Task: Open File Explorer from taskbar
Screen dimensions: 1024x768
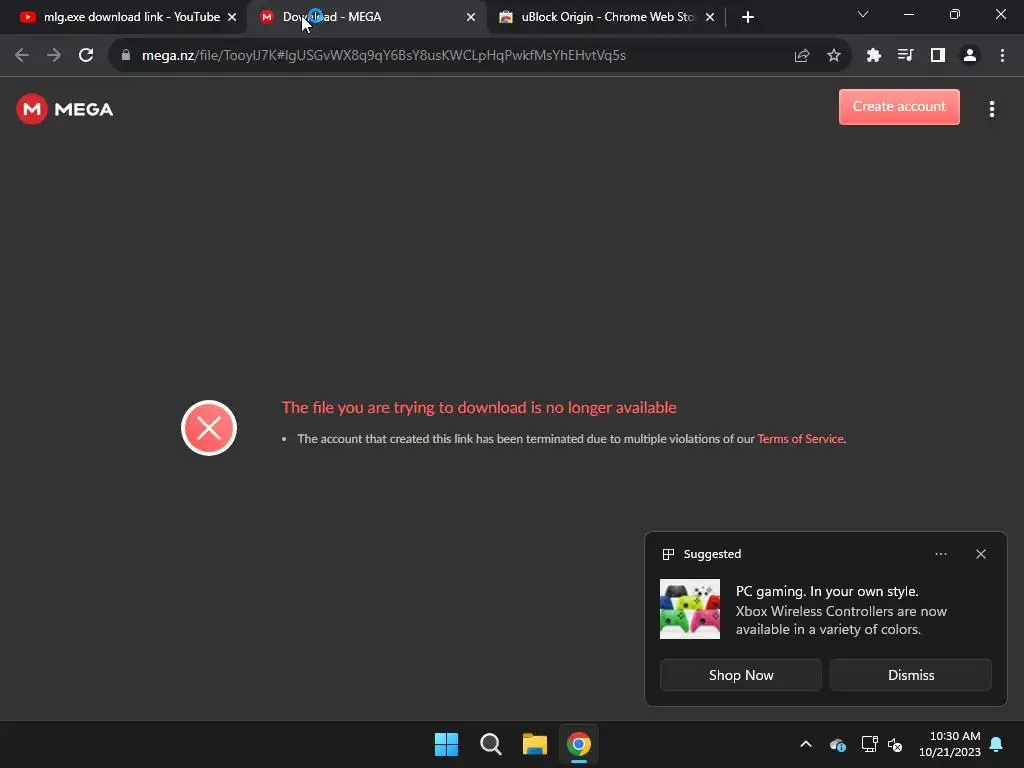Action: [x=534, y=744]
